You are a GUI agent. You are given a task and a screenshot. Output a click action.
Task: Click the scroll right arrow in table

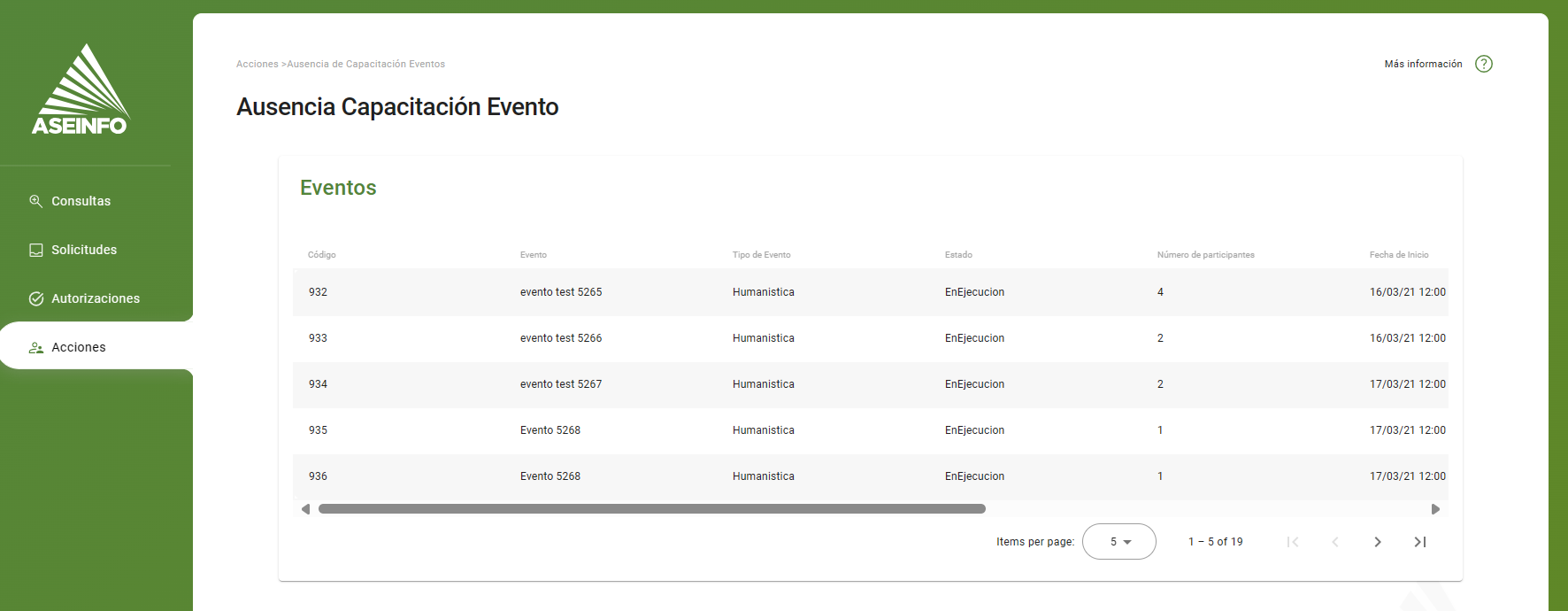click(1435, 509)
